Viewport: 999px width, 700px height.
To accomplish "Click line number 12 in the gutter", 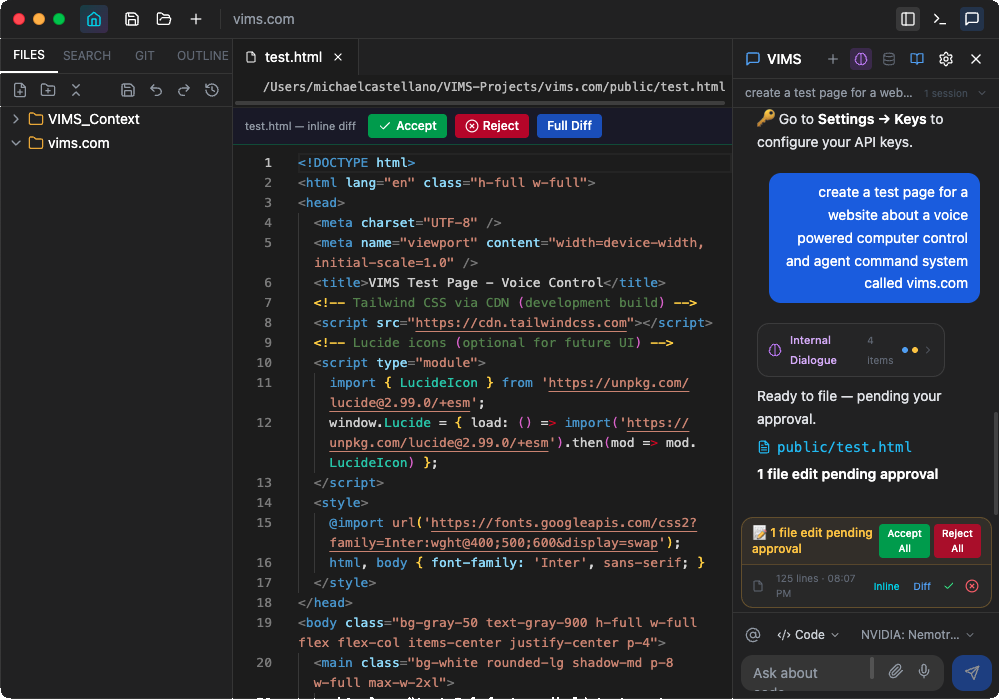I will click(x=263, y=423).
